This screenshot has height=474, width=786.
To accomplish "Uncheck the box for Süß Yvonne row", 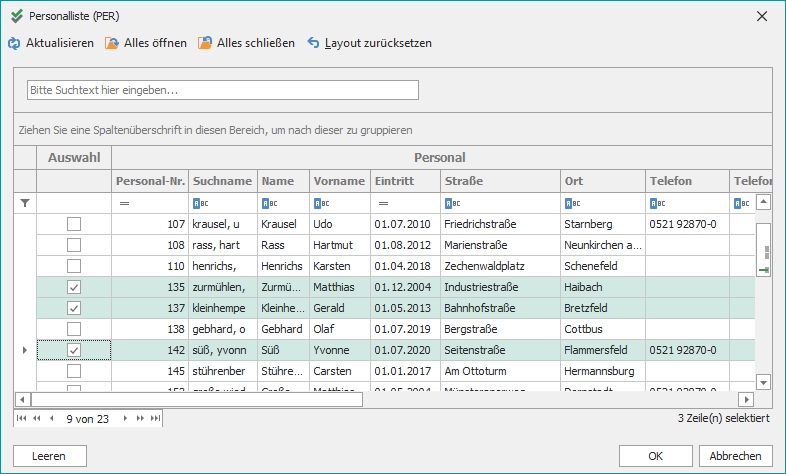I will coord(74,350).
